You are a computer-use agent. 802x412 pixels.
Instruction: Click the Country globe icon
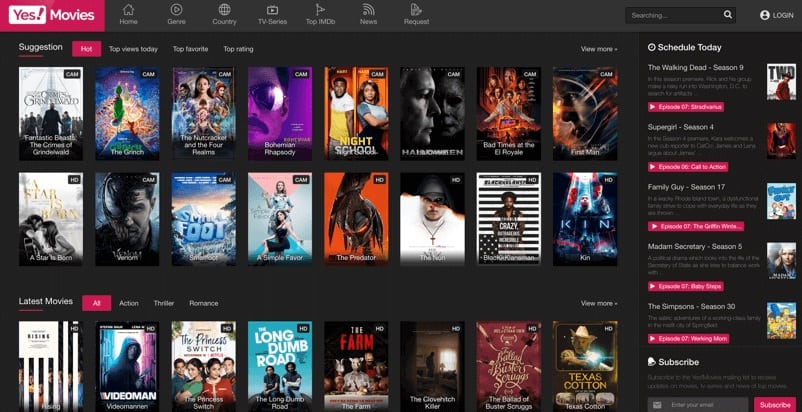224,10
